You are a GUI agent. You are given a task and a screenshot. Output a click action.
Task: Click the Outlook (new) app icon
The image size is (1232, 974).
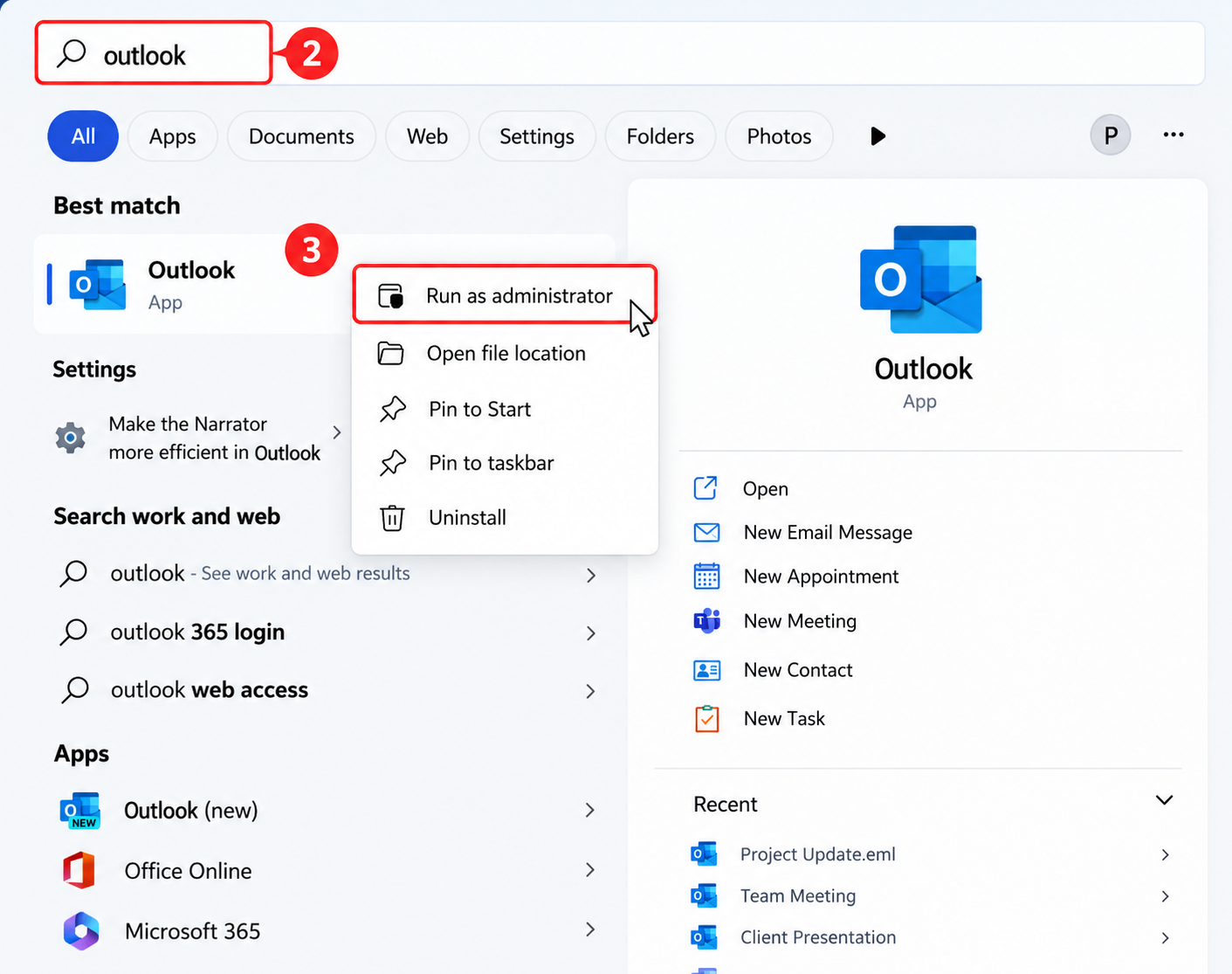(80, 811)
